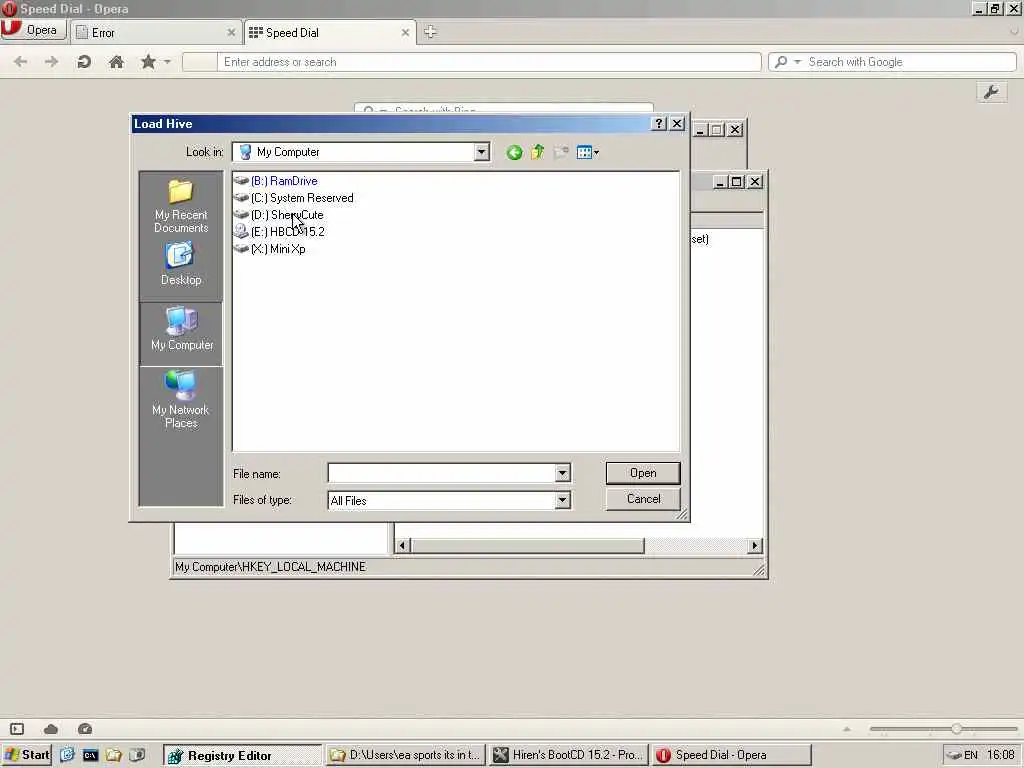
Task: Go up one folder level
Action: [x=537, y=153]
